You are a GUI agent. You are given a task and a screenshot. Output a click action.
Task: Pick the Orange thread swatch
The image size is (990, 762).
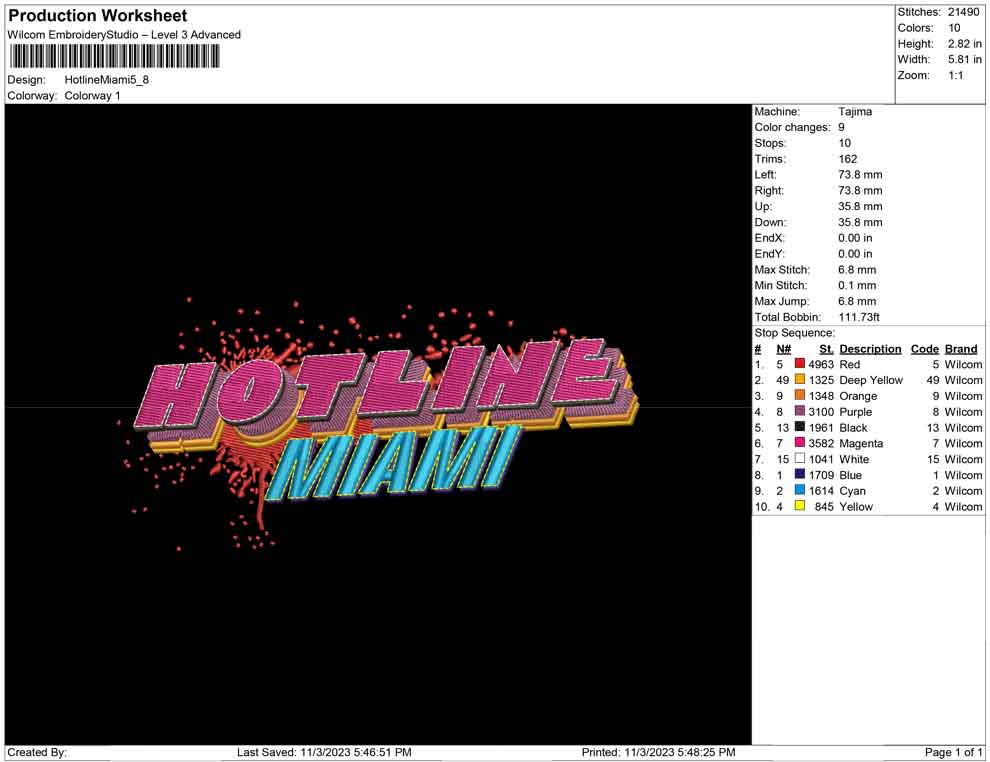click(800, 397)
